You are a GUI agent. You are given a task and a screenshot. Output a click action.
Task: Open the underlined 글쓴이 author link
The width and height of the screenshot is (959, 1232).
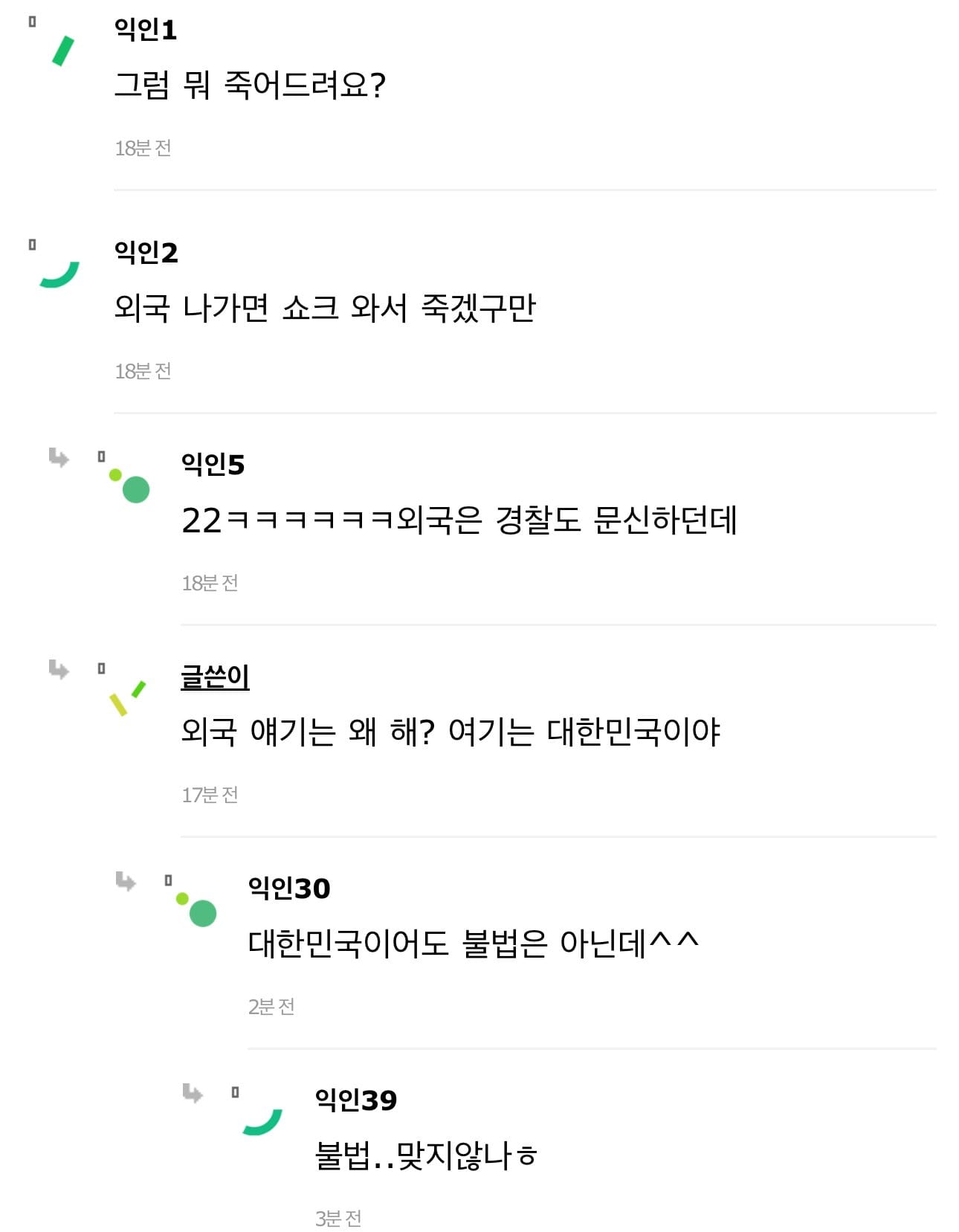(215, 677)
